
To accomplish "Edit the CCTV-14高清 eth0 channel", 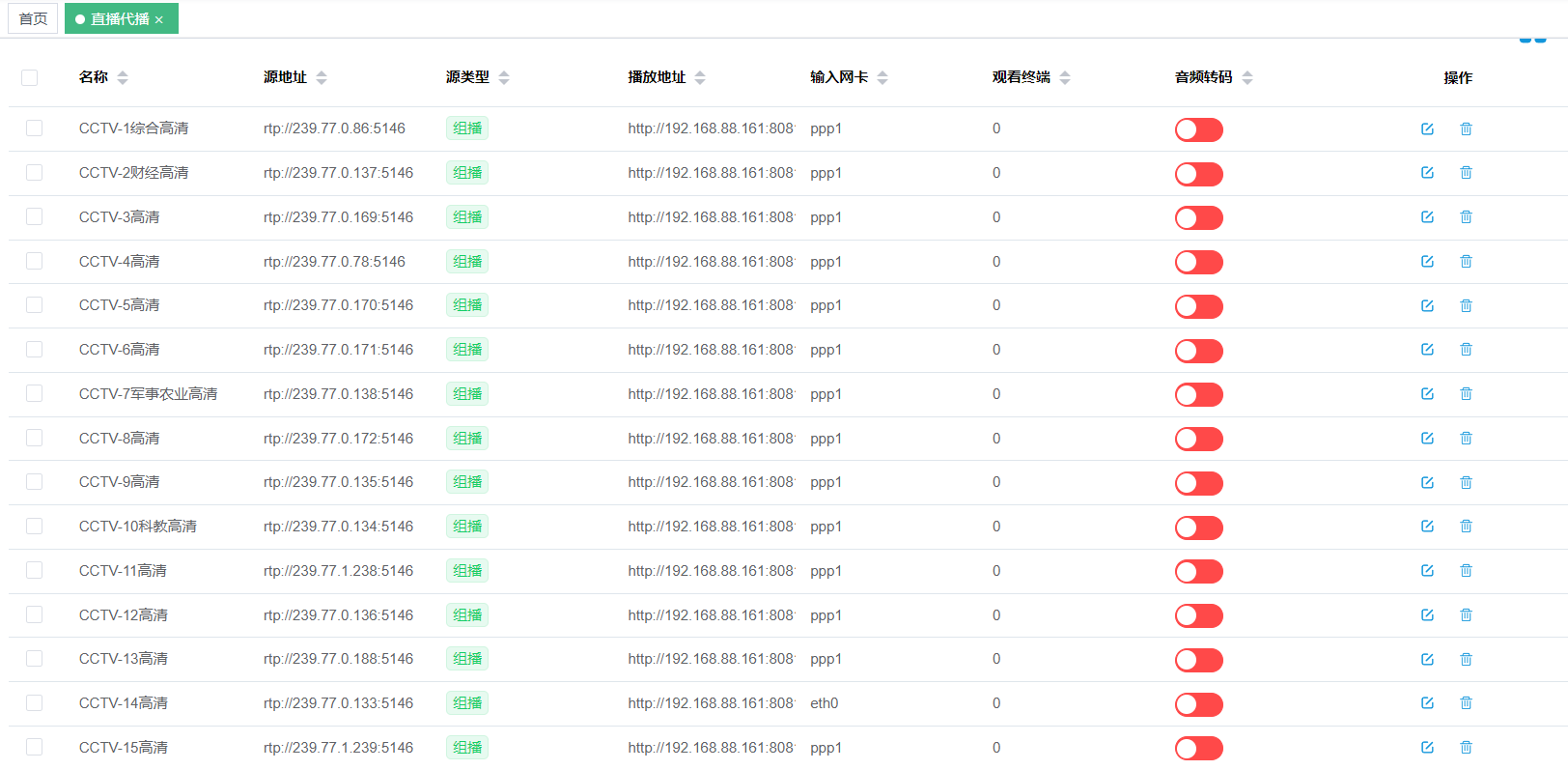I will pyautogui.click(x=1427, y=703).
